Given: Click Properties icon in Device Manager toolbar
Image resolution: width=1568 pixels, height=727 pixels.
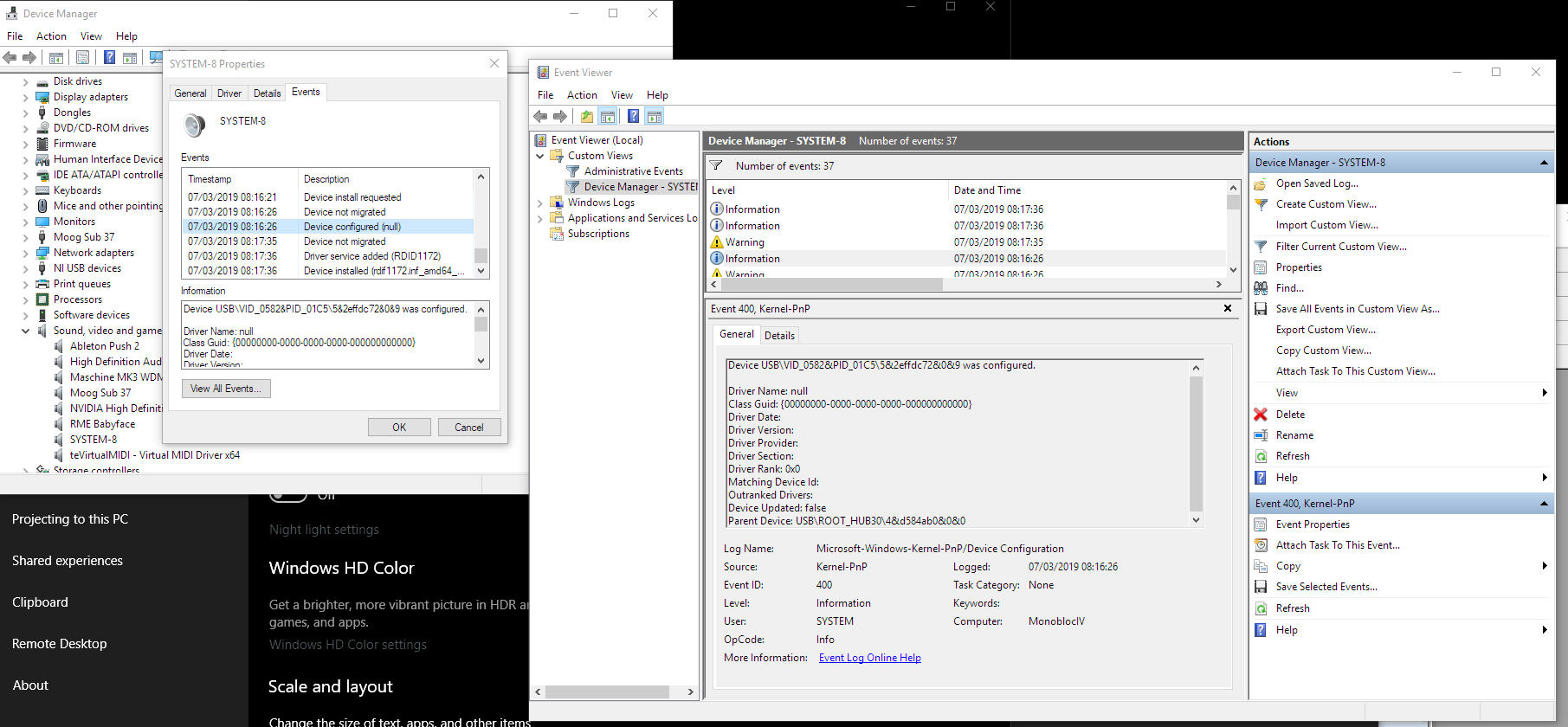Looking at the screenshot, I should coord(82,58).
